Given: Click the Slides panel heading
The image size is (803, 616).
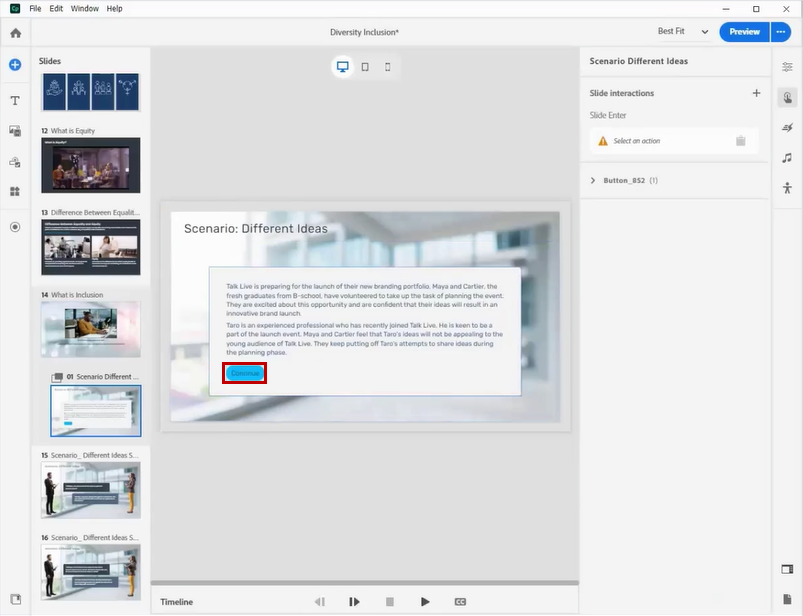Looking at the screenshot, I should coord(50,61).
